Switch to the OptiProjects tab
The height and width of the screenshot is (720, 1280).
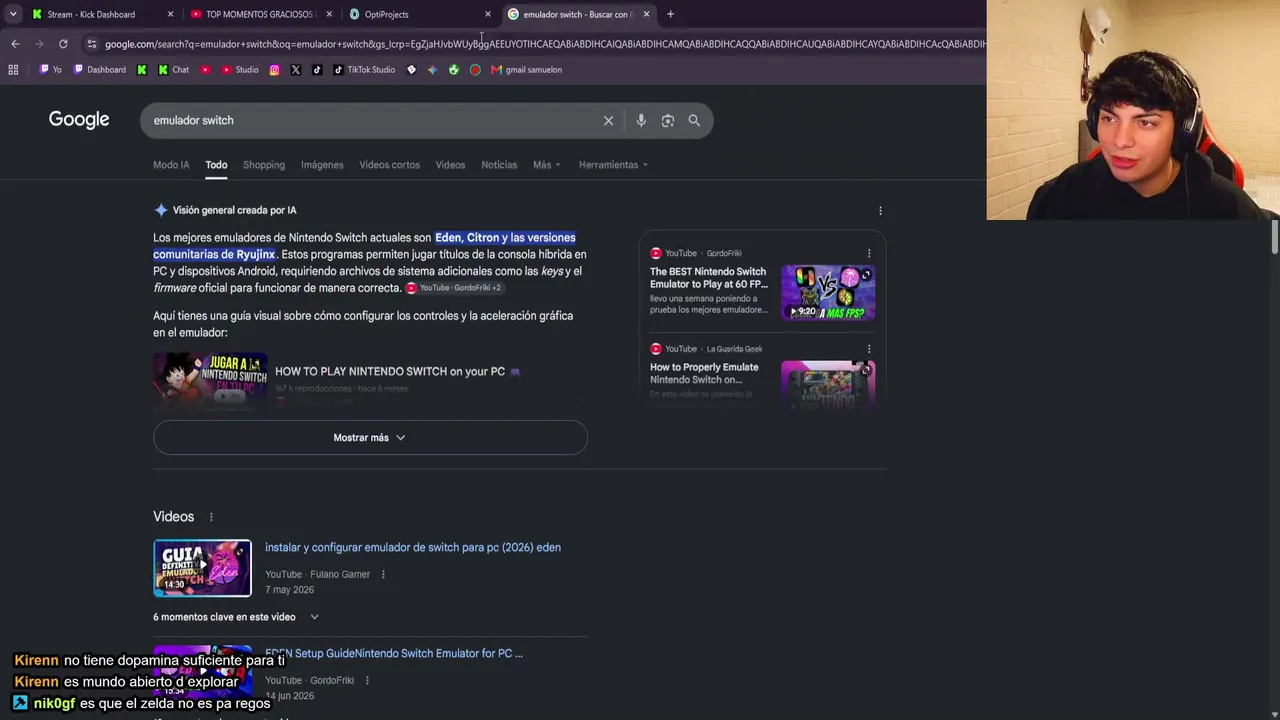[418, 14]
